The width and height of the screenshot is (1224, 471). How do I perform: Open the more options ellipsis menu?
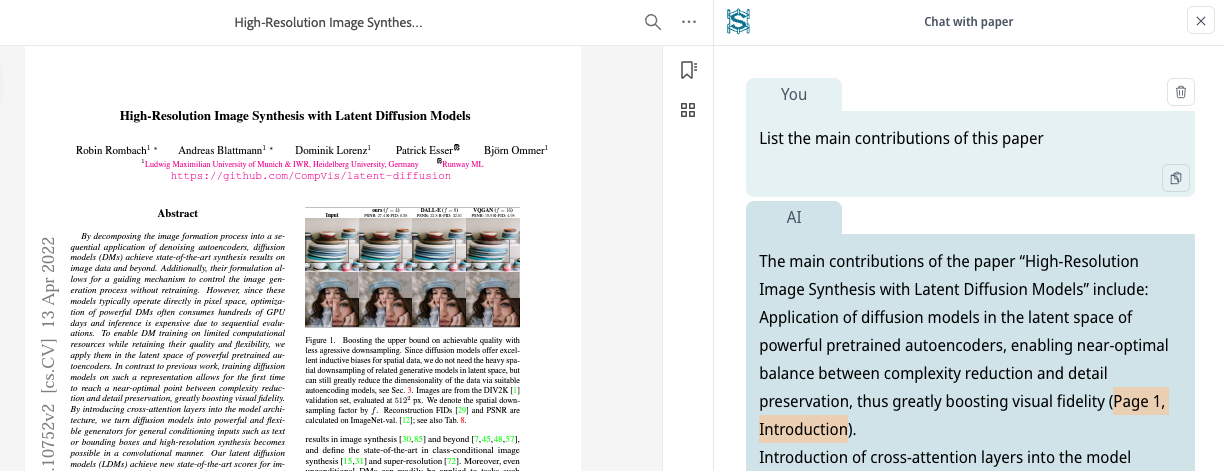[x=688, y=22]
